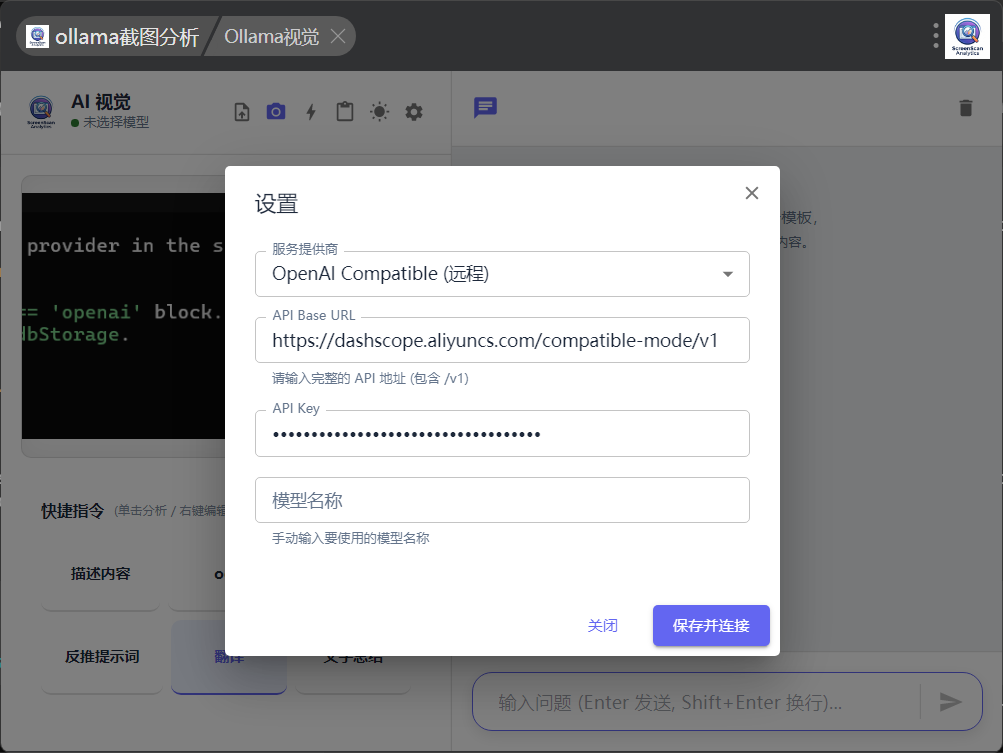The width and height of the screenshot is (1003, 753).
Task: Close the 设置 dialog with the X
Action: tap(752, 193)
